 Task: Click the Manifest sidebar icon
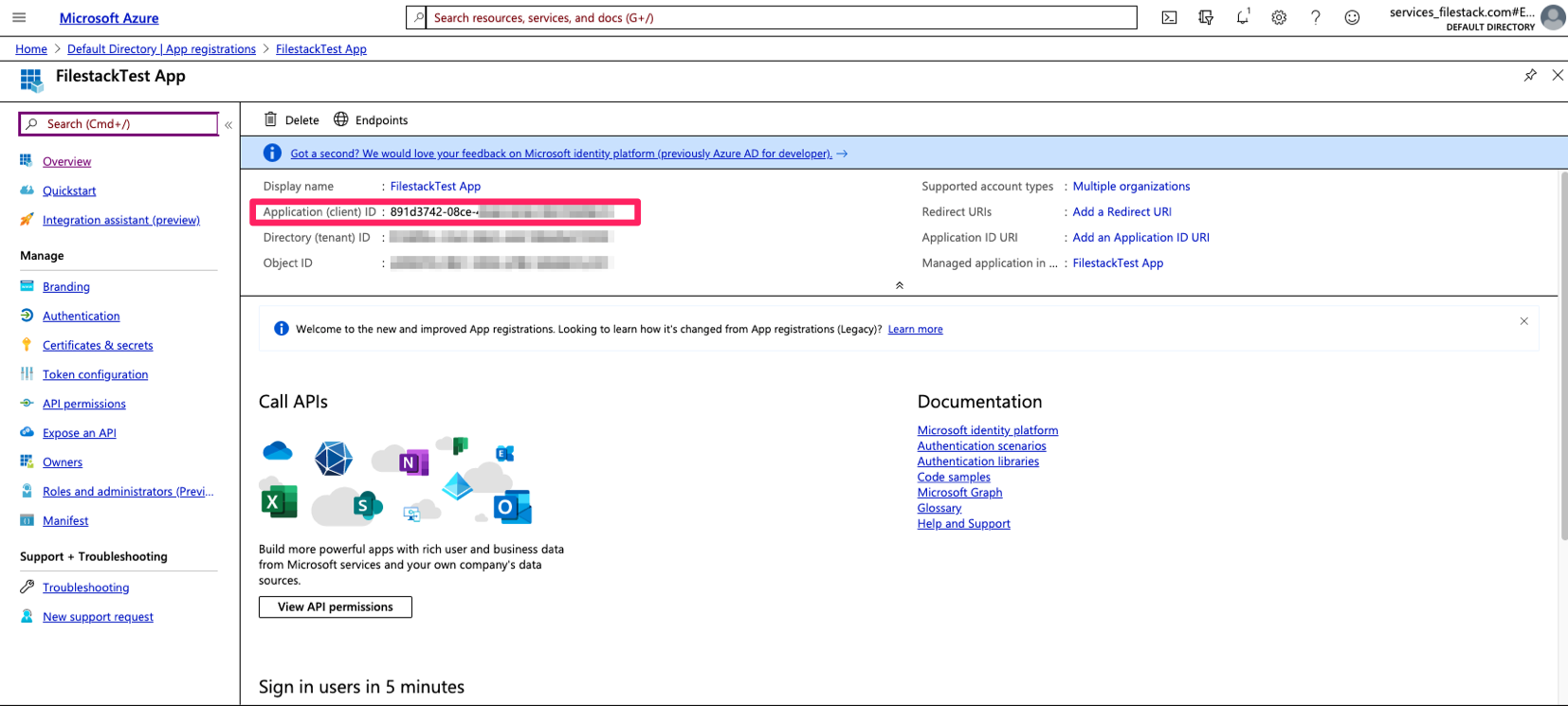pyautogui.click(x=27, y=520)
